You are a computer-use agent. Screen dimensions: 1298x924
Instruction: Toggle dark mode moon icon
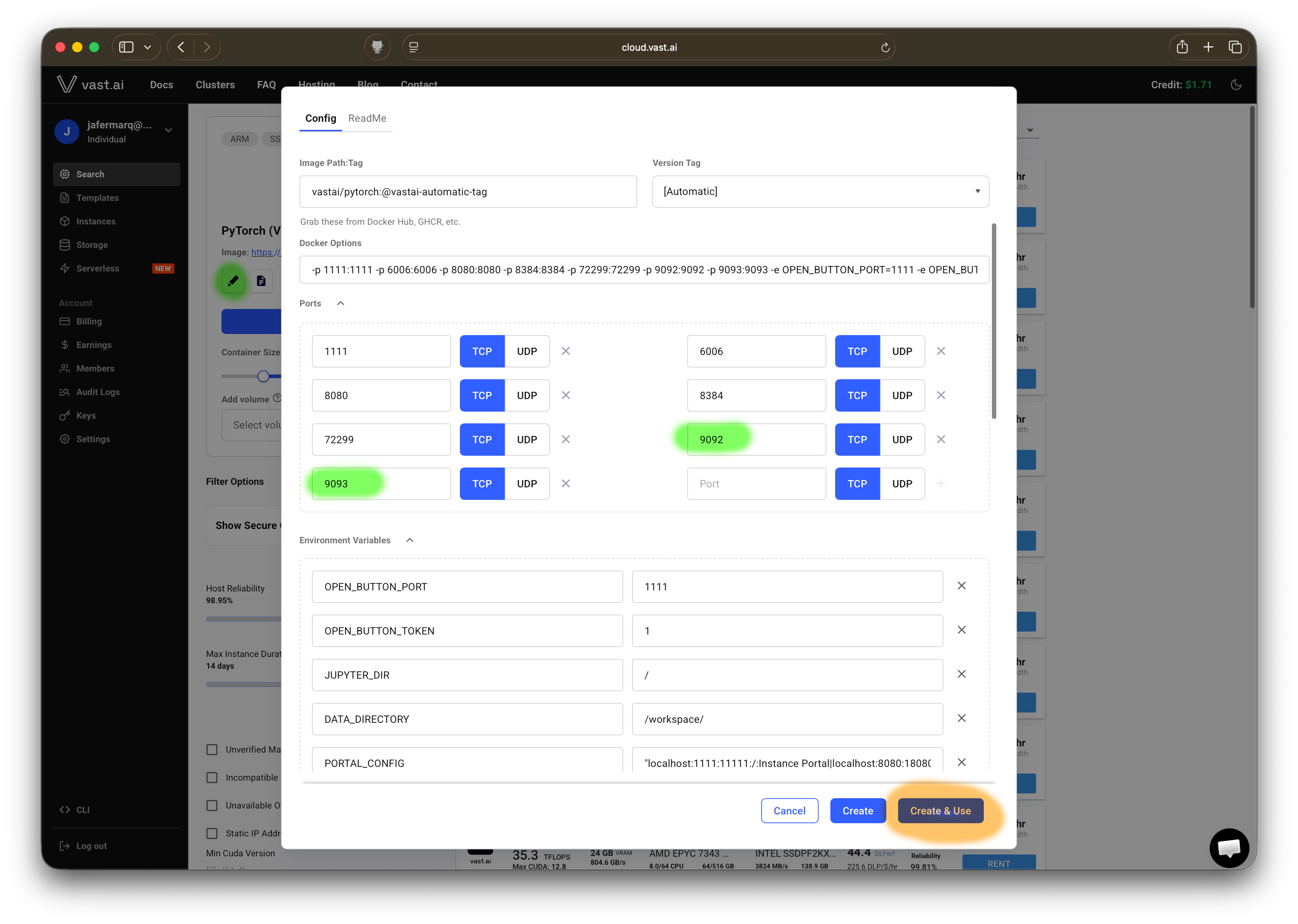(x=1235, y=85)
